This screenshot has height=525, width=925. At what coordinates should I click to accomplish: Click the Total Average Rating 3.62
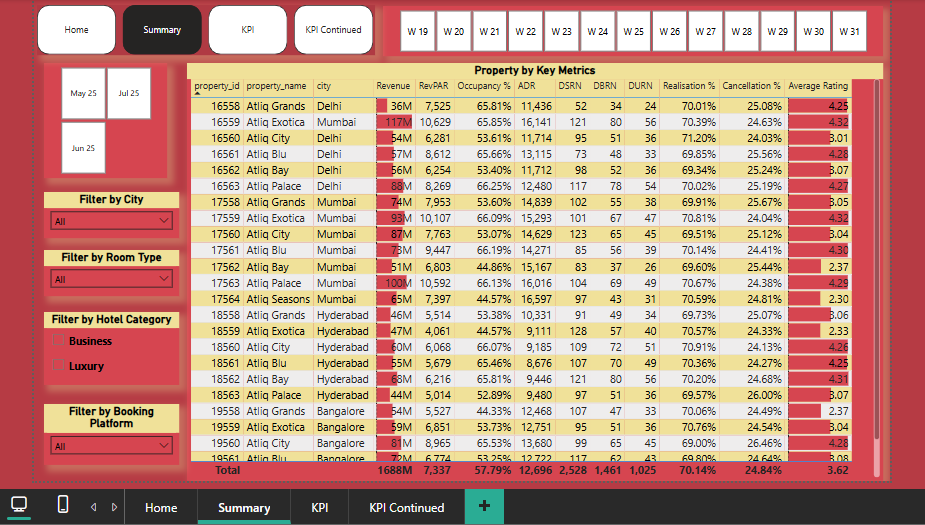click(x=838, y=470)
